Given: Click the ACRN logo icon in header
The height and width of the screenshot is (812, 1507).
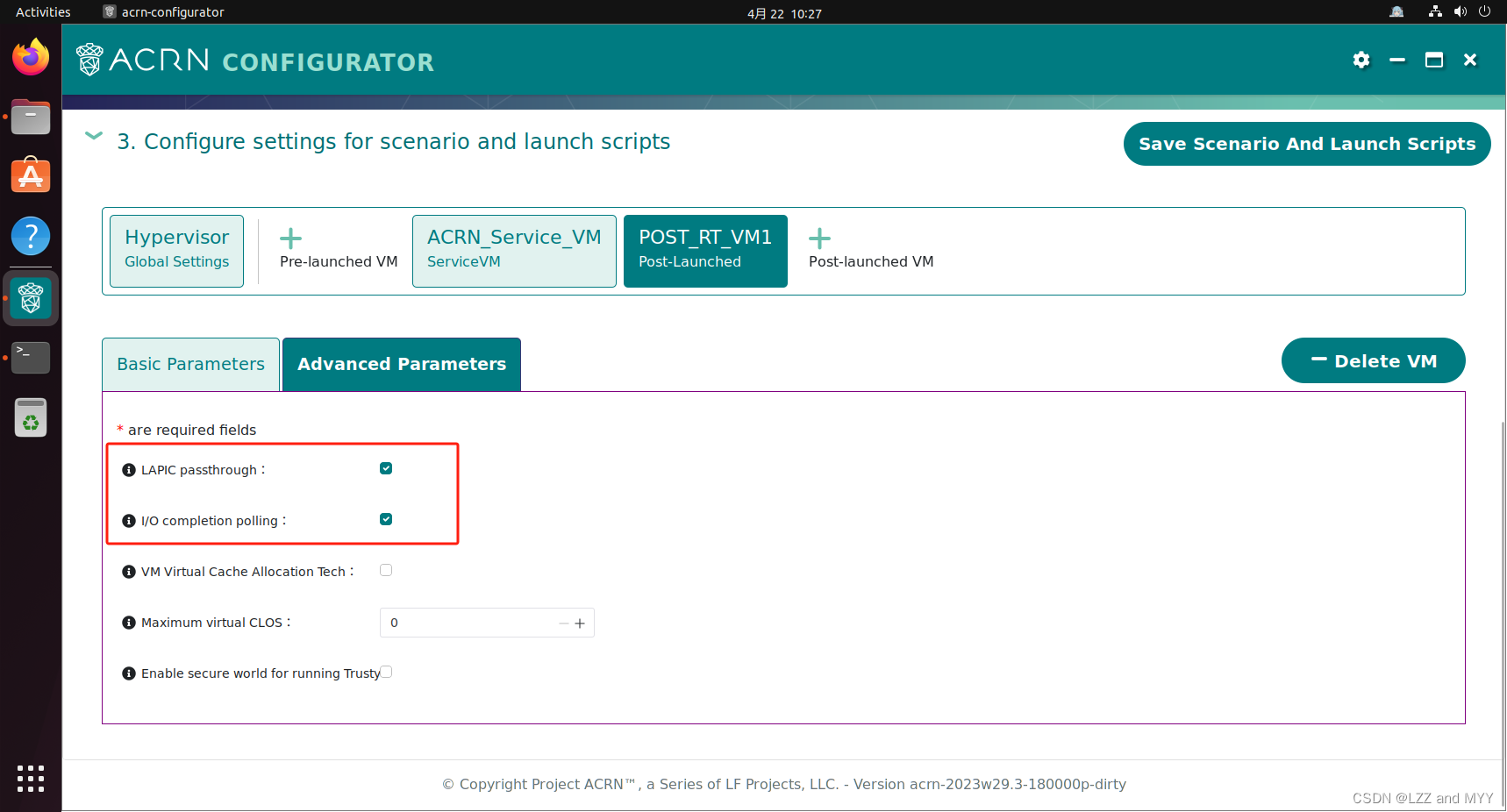Looking at the screenshot, I should click(x=89, y=60).
